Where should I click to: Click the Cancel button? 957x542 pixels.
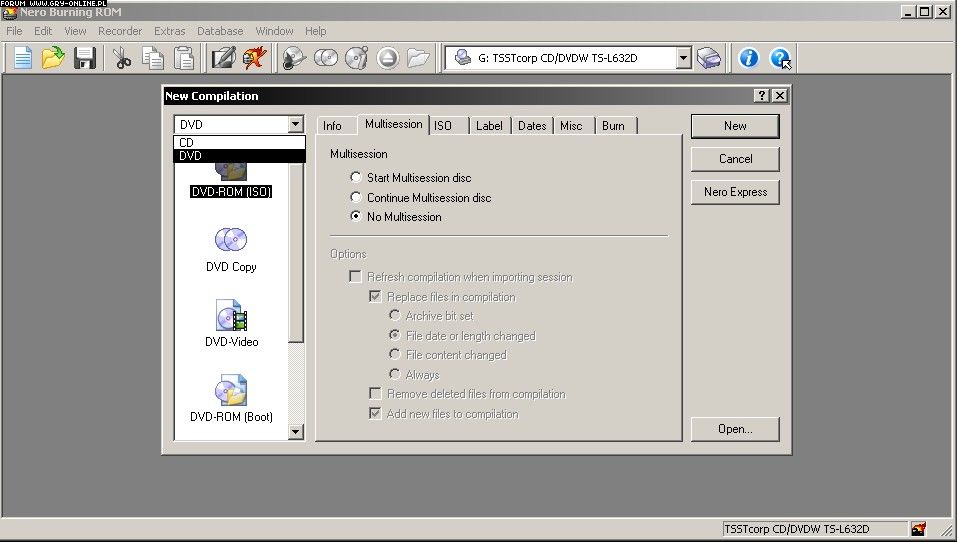tap(735, 159)
